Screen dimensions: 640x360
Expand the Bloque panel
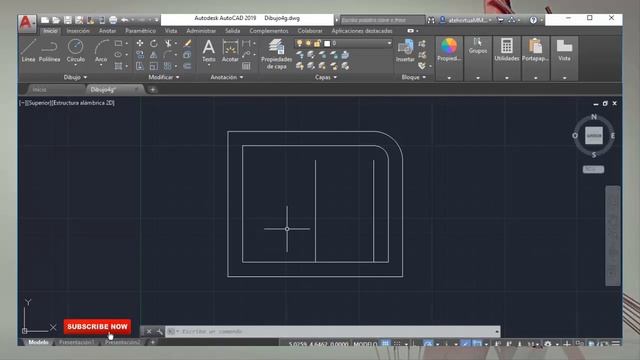coord(413,77)
